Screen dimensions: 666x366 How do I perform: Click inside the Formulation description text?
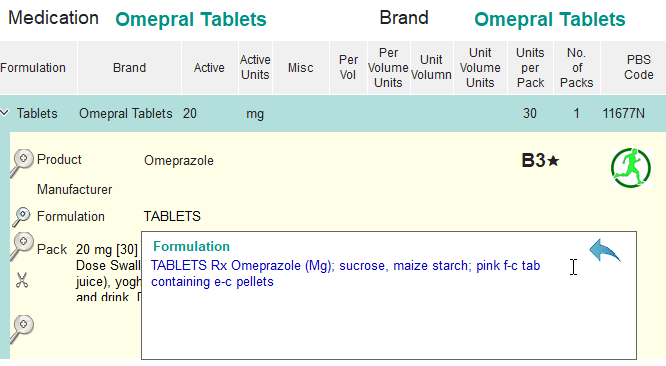pyautogui.click(x=345, y=273)
